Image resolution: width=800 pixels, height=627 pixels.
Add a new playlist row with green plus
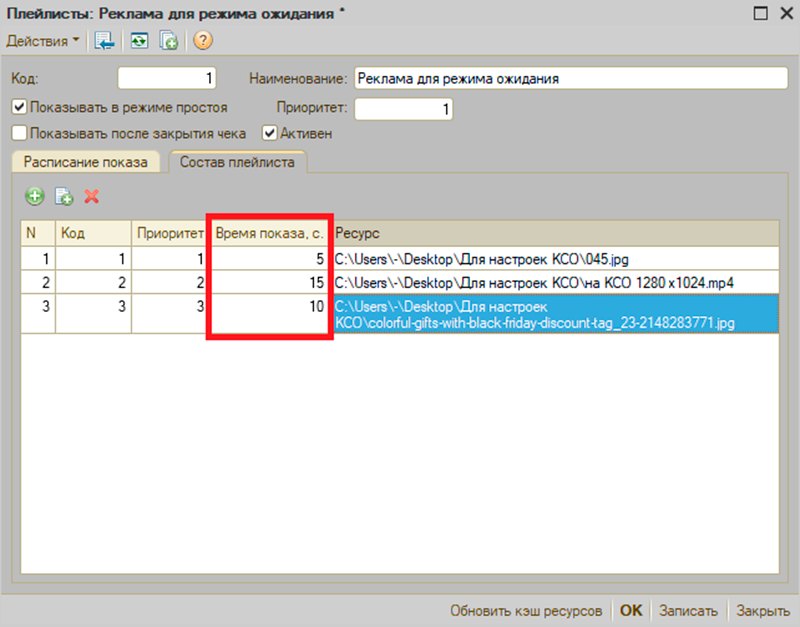click(35, 196)
